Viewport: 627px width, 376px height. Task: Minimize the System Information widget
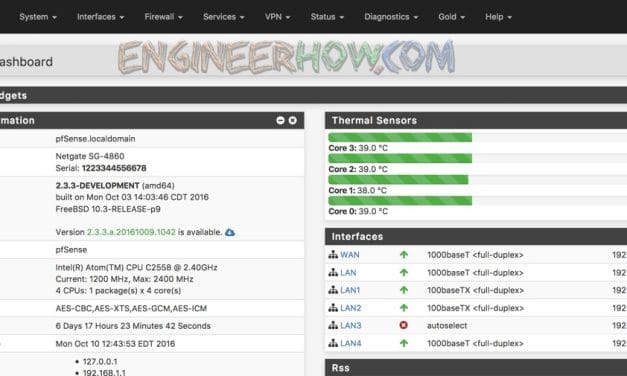pos(280,120)
